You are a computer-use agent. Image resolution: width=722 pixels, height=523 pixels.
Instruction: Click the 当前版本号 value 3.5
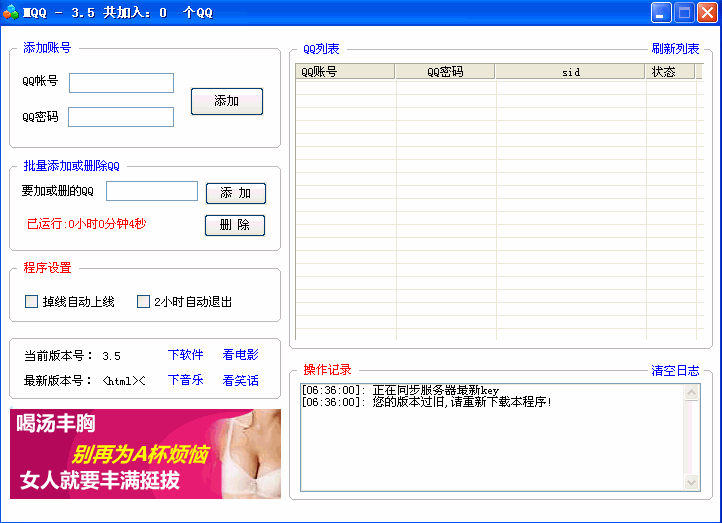(111, 356)
